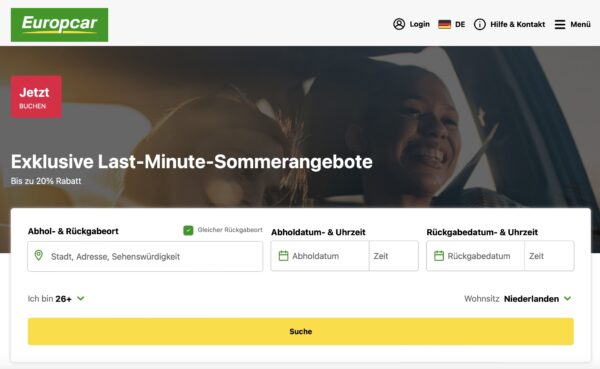Image resolution: width=600 pixels, height=369 pixels.
Task: Click the Europcar logo
Action: (x=59, y=25)
